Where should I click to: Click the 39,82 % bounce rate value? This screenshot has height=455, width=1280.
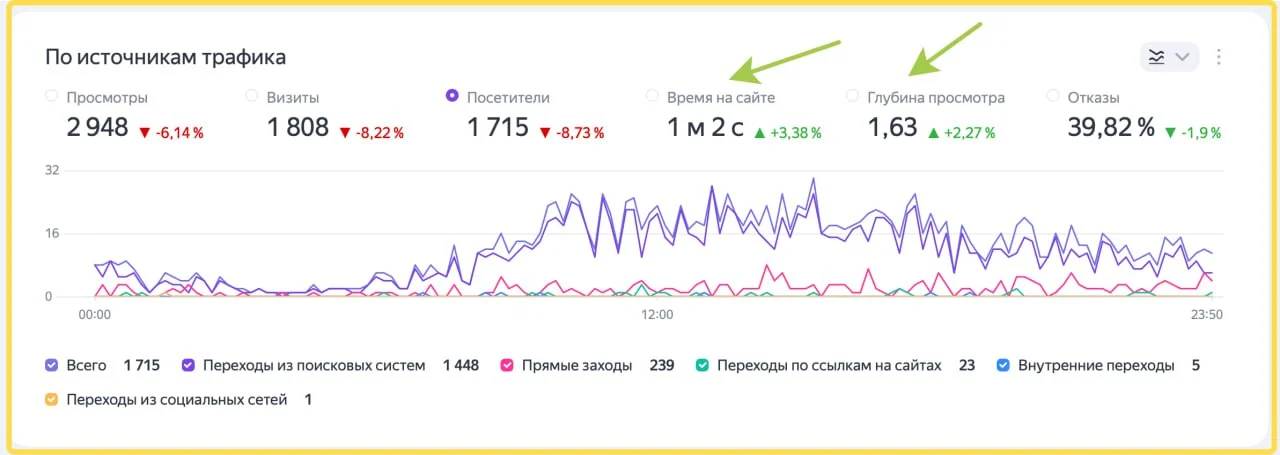click(x=1111, y=128)
